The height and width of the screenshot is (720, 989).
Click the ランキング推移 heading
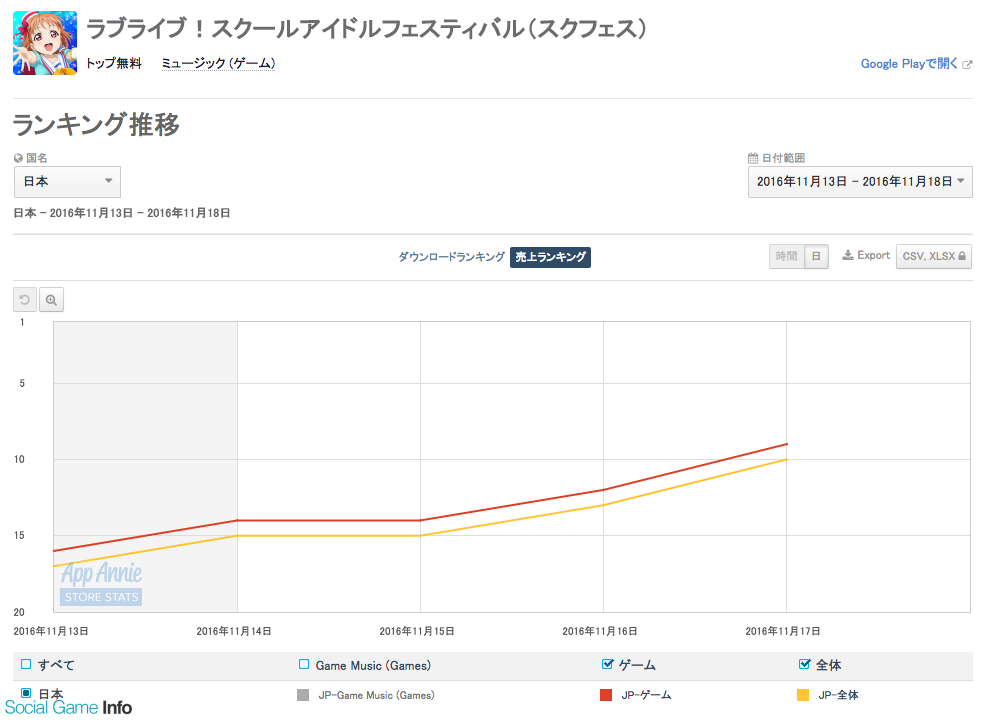coord(97,124)
